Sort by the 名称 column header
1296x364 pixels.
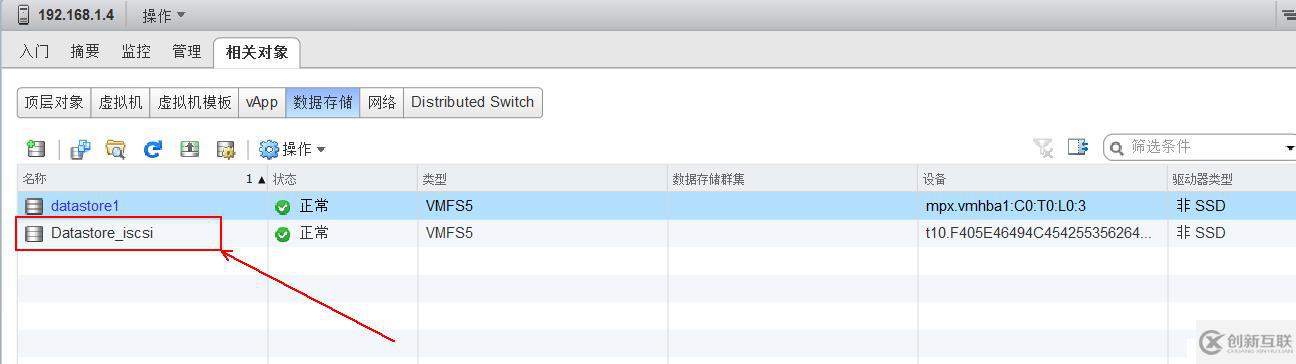(x=142, y=179)
